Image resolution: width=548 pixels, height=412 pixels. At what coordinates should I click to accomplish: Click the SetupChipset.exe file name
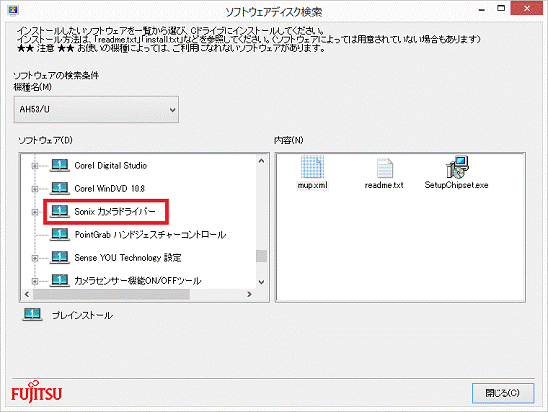click(456, 185)
